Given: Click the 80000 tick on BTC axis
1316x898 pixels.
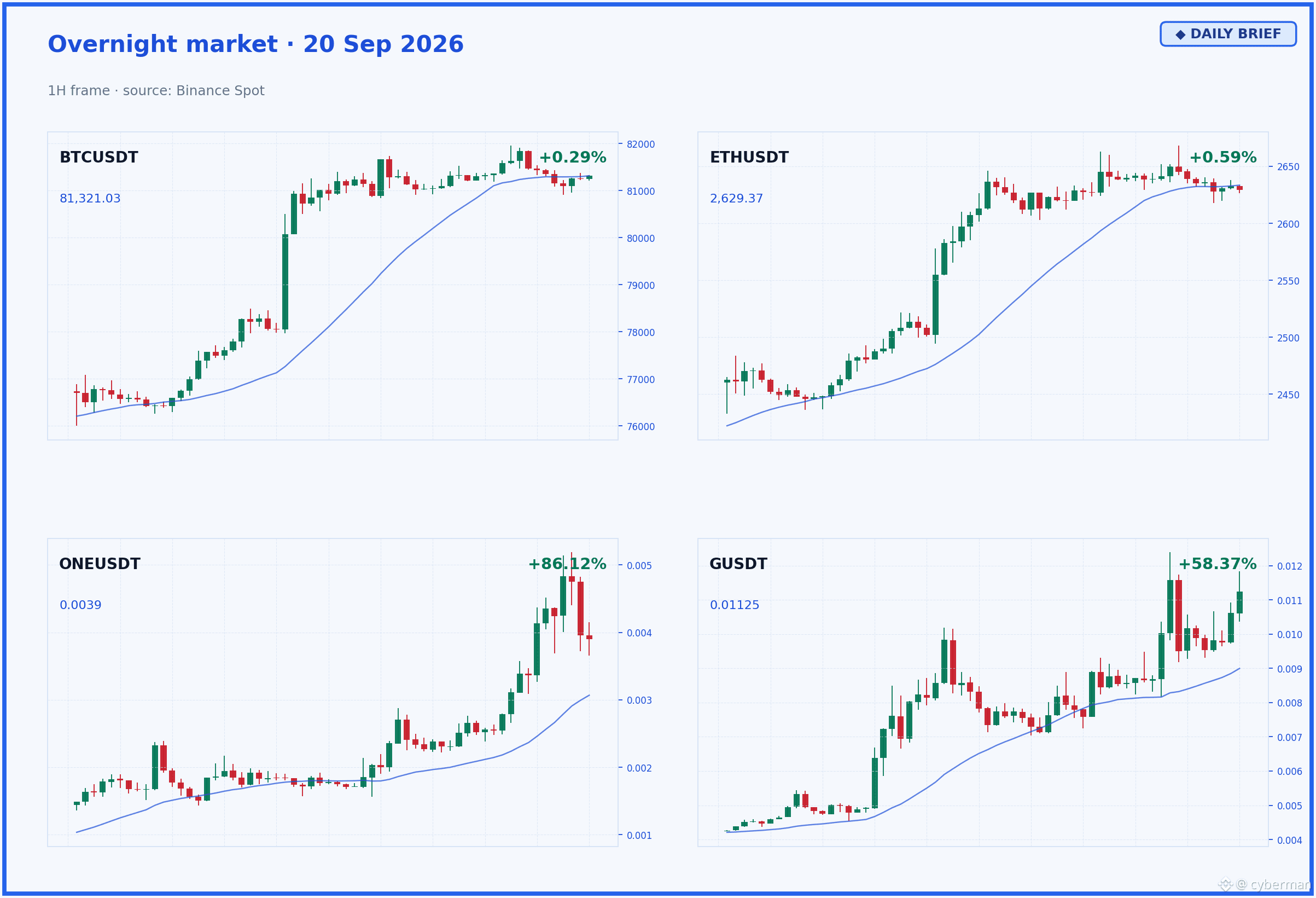Looking at the screenshot, I should (640, 239).
